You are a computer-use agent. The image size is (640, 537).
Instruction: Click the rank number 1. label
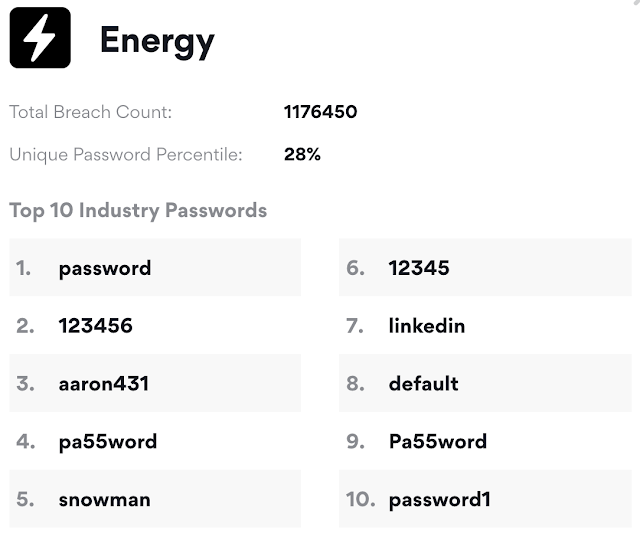click(23, 268)
